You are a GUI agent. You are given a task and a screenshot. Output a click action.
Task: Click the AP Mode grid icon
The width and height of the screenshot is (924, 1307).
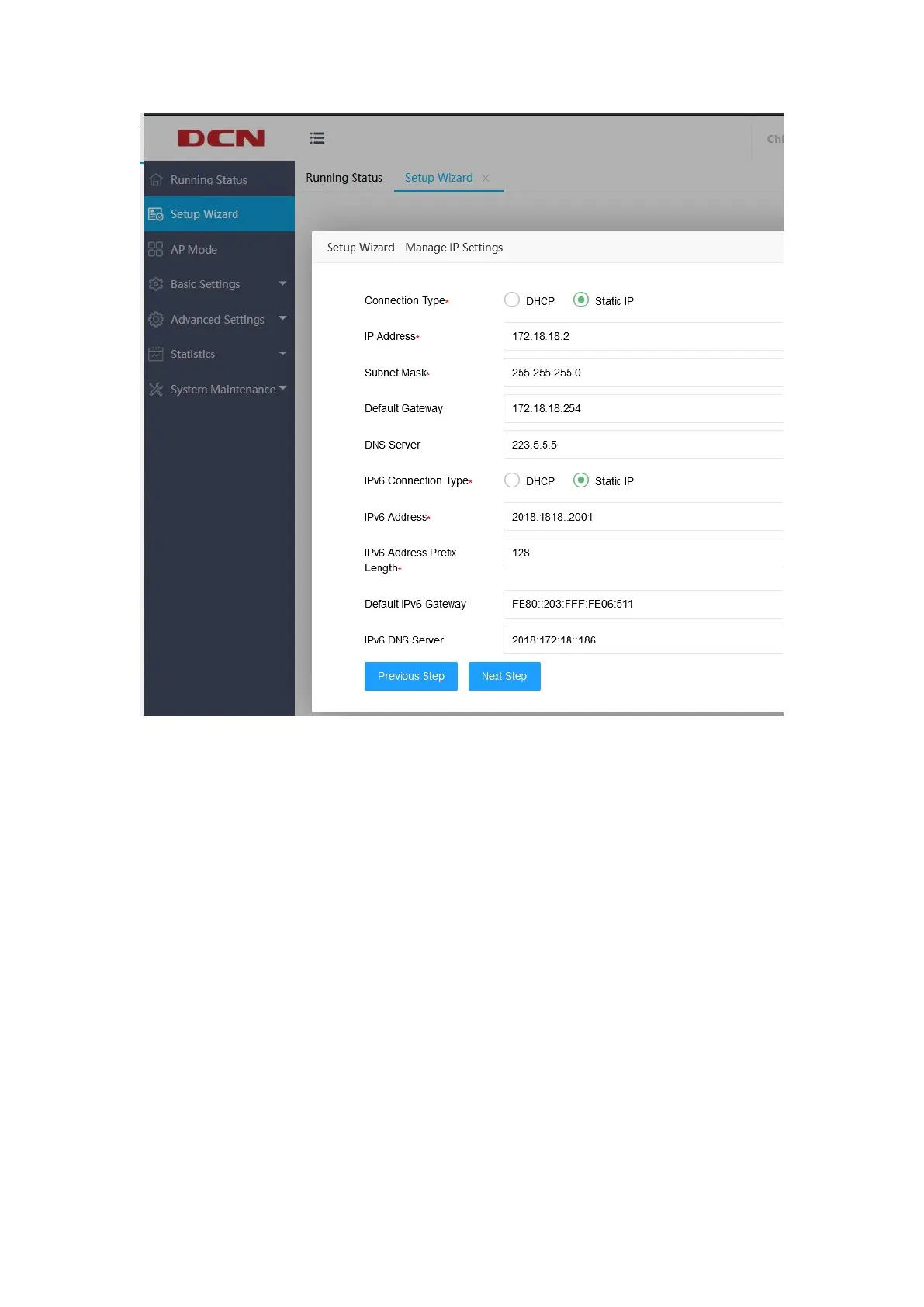(156, 249)
